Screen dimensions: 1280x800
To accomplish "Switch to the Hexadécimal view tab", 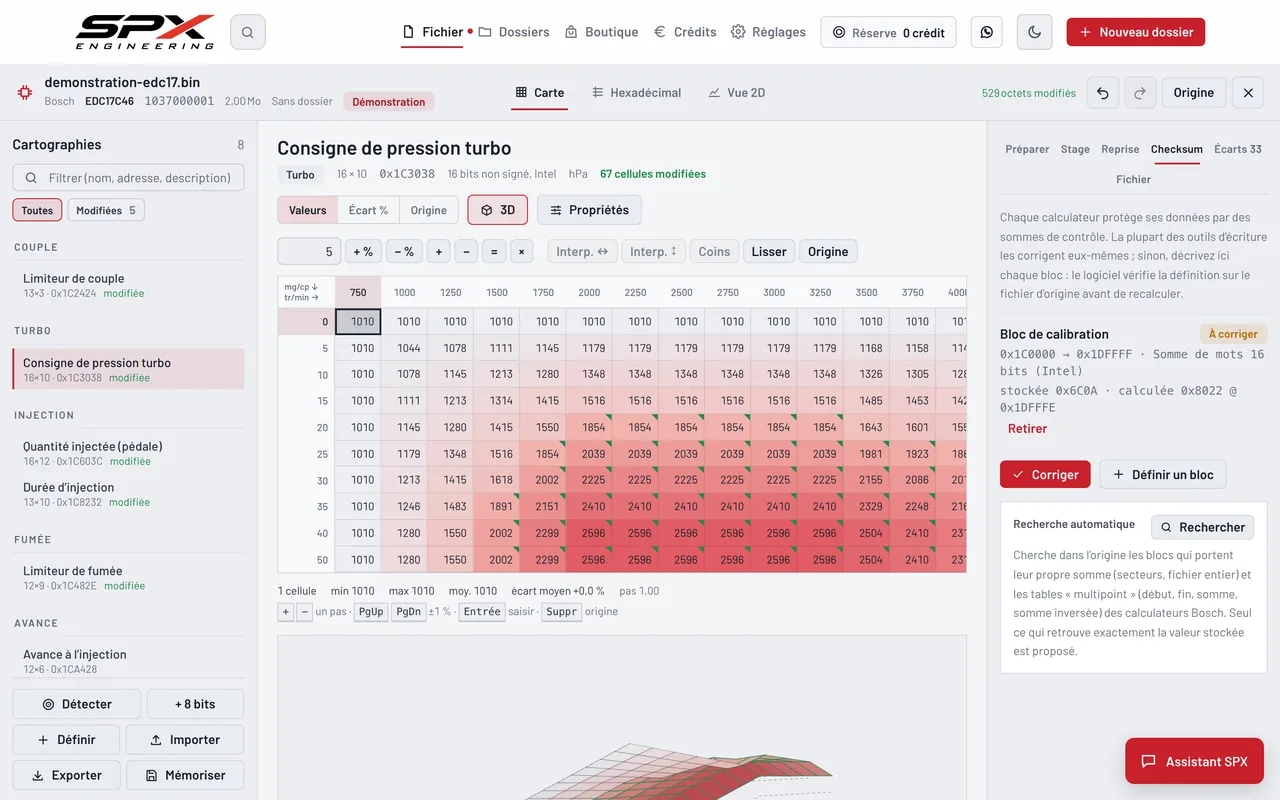I will coord(636,93).
